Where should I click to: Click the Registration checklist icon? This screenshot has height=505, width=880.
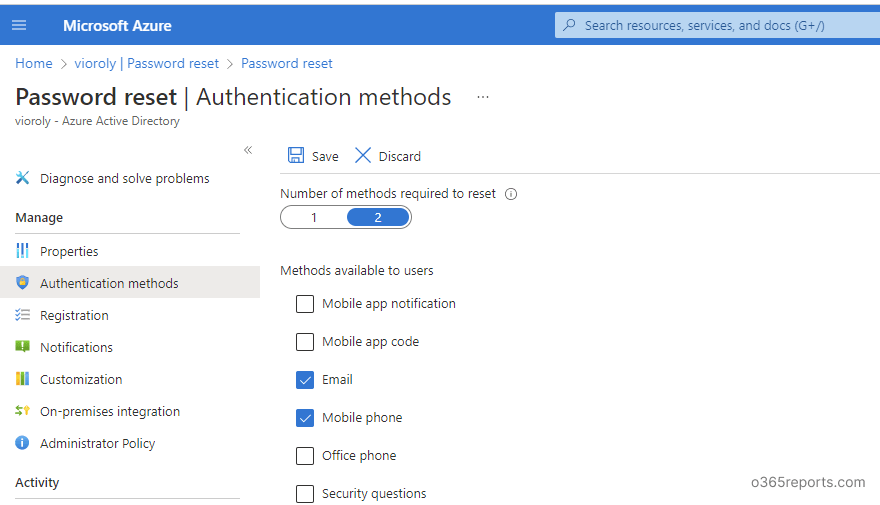pos(22,315)
